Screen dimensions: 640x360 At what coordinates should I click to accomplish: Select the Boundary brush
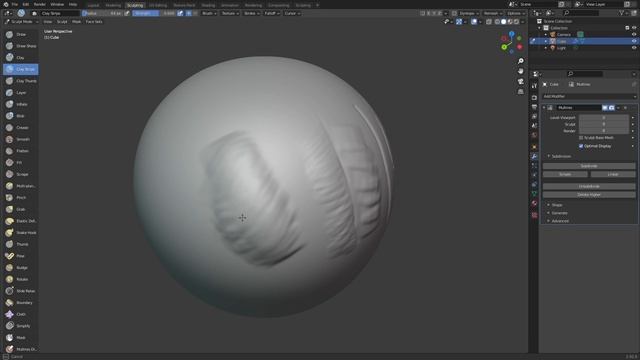(20, 302)
